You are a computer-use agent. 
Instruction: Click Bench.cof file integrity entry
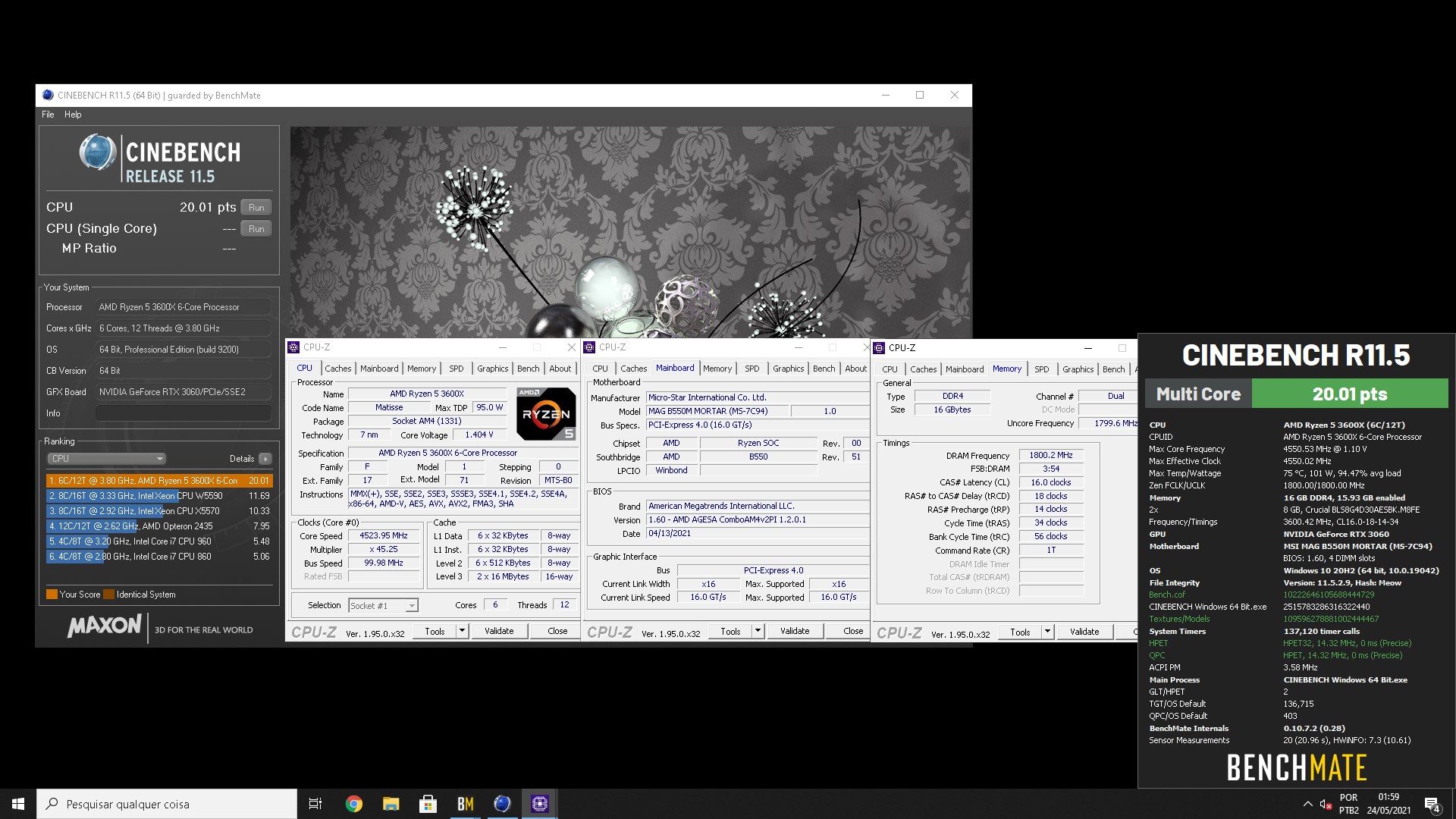[1167, 595]
